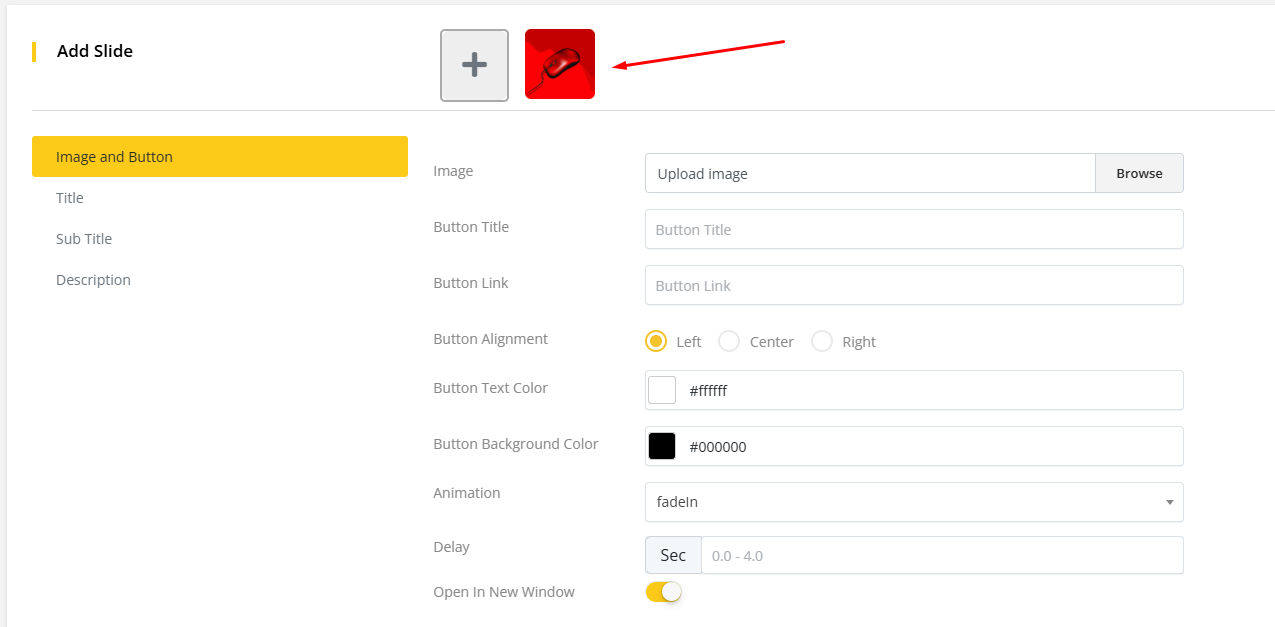Open the Title tab
The image size is (1275, 627).
tap(70, 198)
